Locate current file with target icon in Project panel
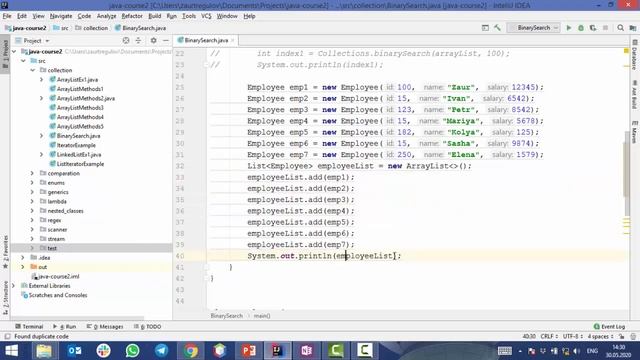The width and height of the screenshot is (640, 360). (x=126, y=40)
